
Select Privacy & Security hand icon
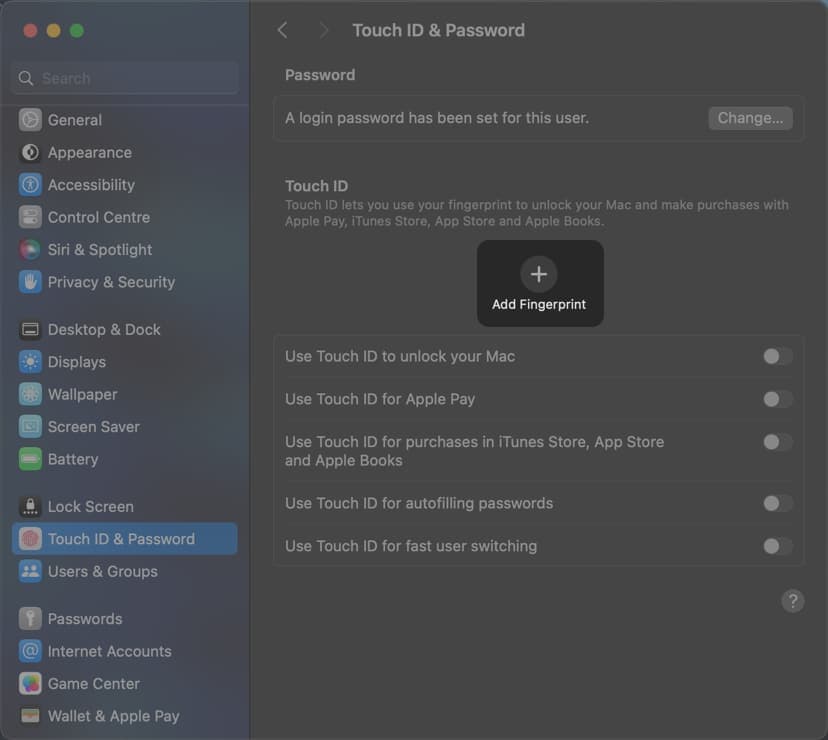[x=30, y=282]
